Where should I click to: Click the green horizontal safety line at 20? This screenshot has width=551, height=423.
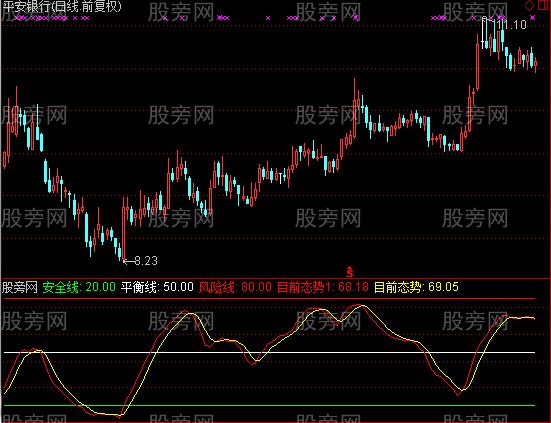point(269,405)
